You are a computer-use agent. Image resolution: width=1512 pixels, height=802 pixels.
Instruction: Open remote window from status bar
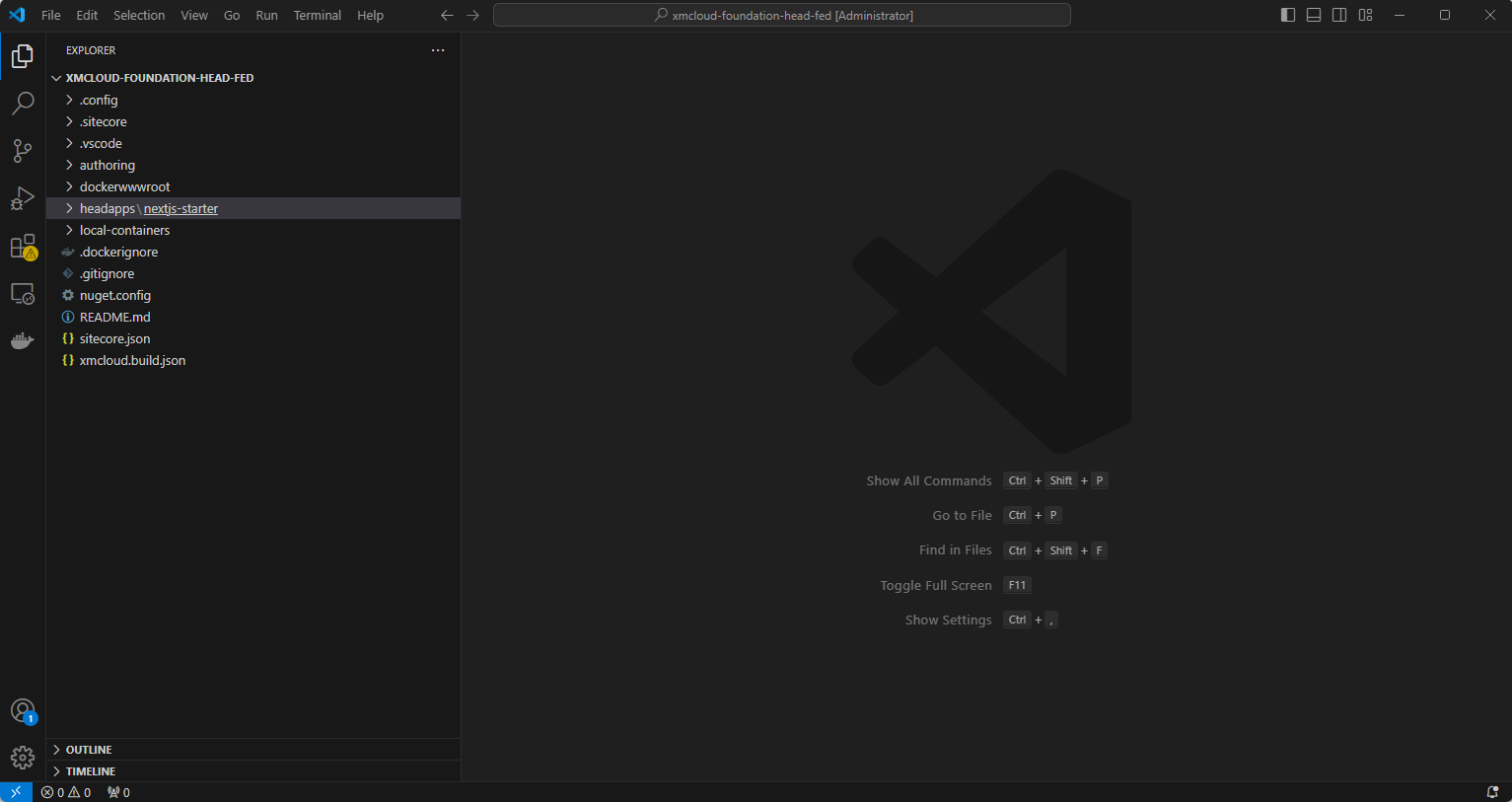(x=16, y=792)
